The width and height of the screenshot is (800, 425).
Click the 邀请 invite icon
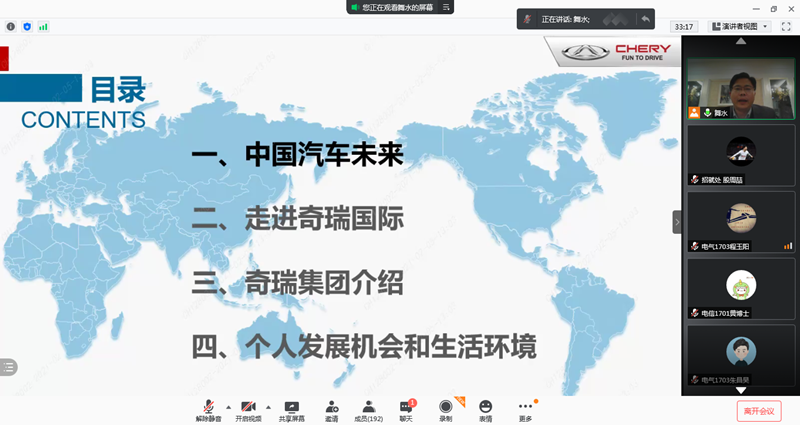331,410
